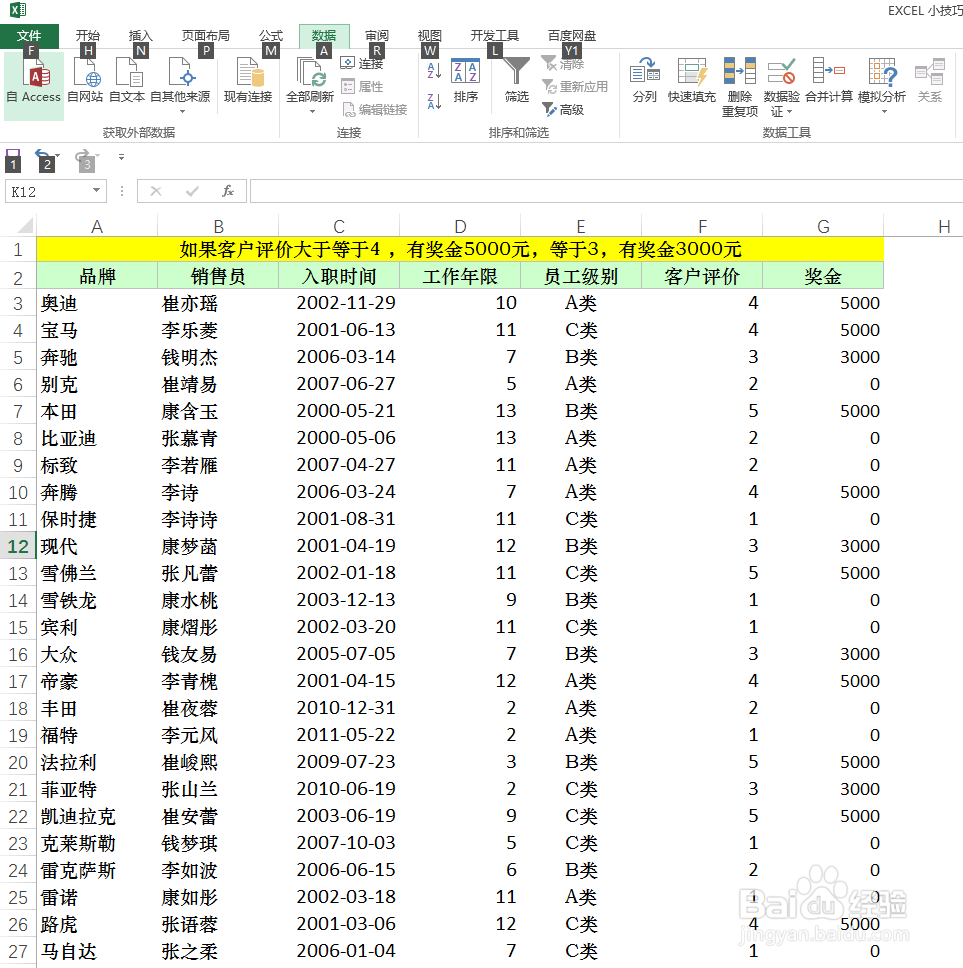Open workbook Connections
Image resolution: width=963 pixels, height=968 pixels.
(x=363, y=64)
